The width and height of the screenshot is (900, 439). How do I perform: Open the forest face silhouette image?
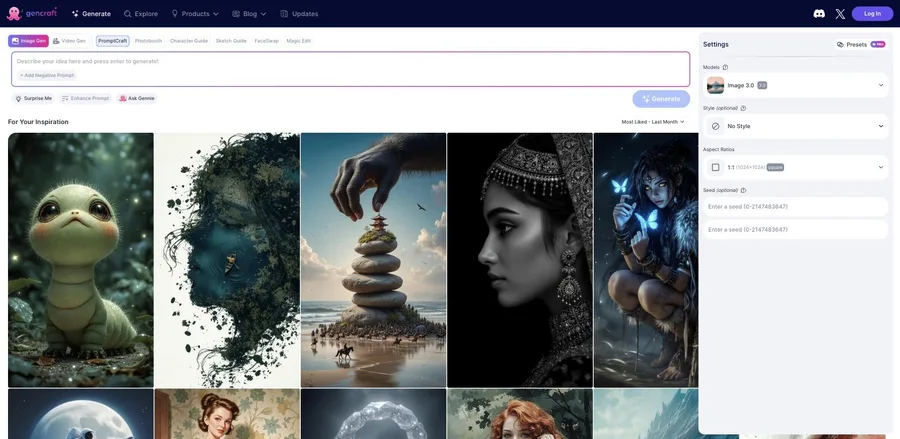227,260
